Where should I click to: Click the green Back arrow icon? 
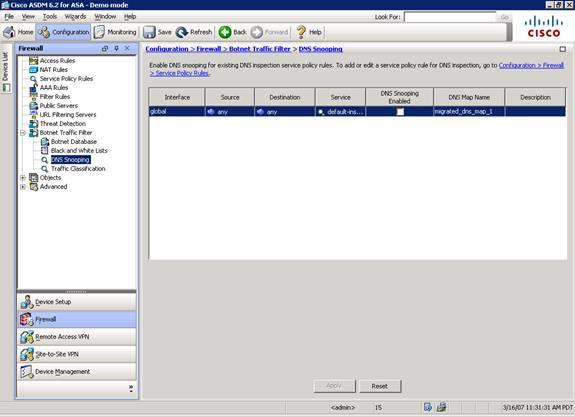click(225, 32)
